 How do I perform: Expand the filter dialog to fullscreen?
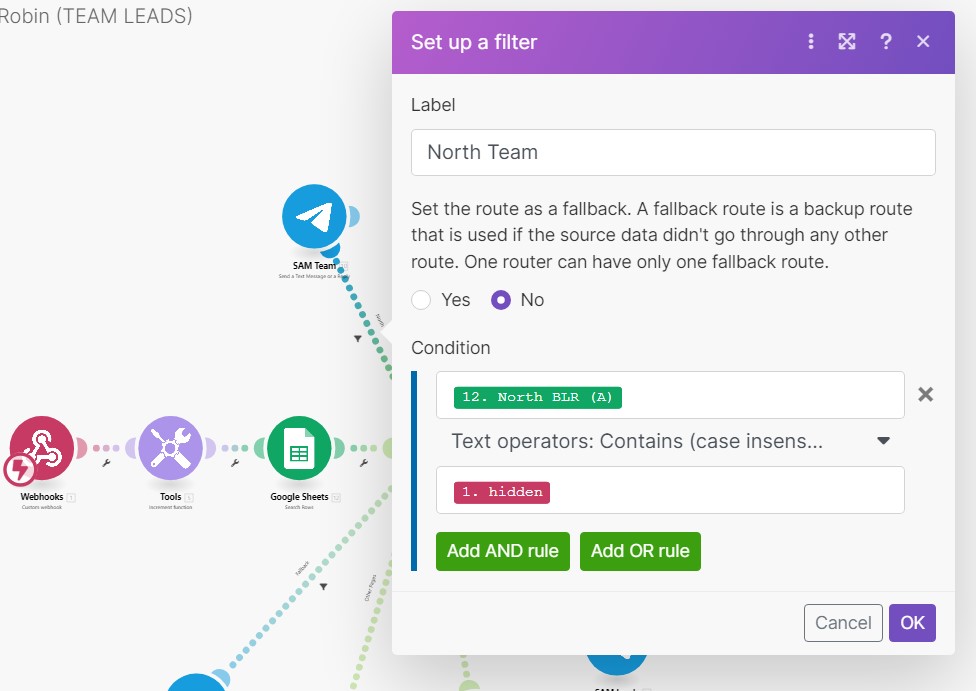847,42
